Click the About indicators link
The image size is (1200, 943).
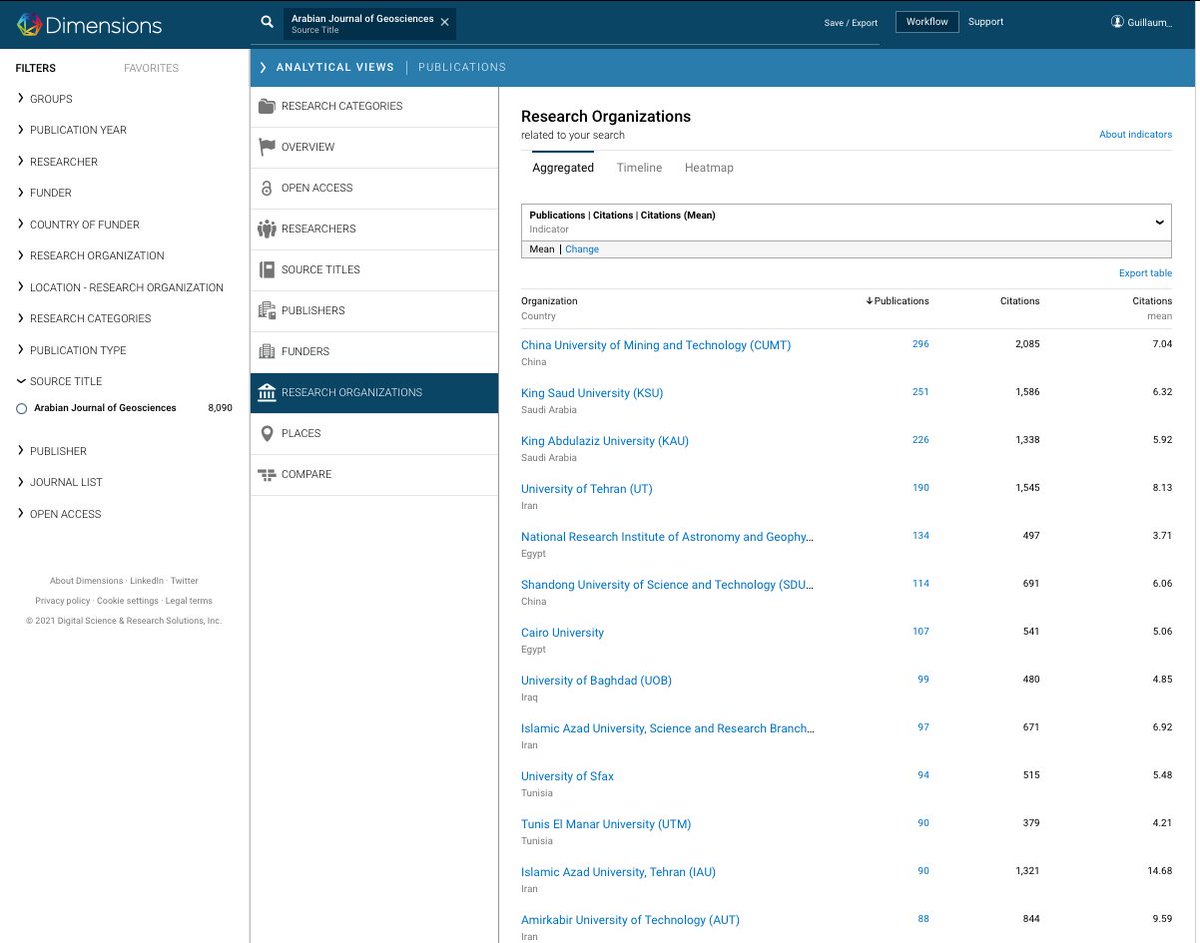tap(1135, 134)
